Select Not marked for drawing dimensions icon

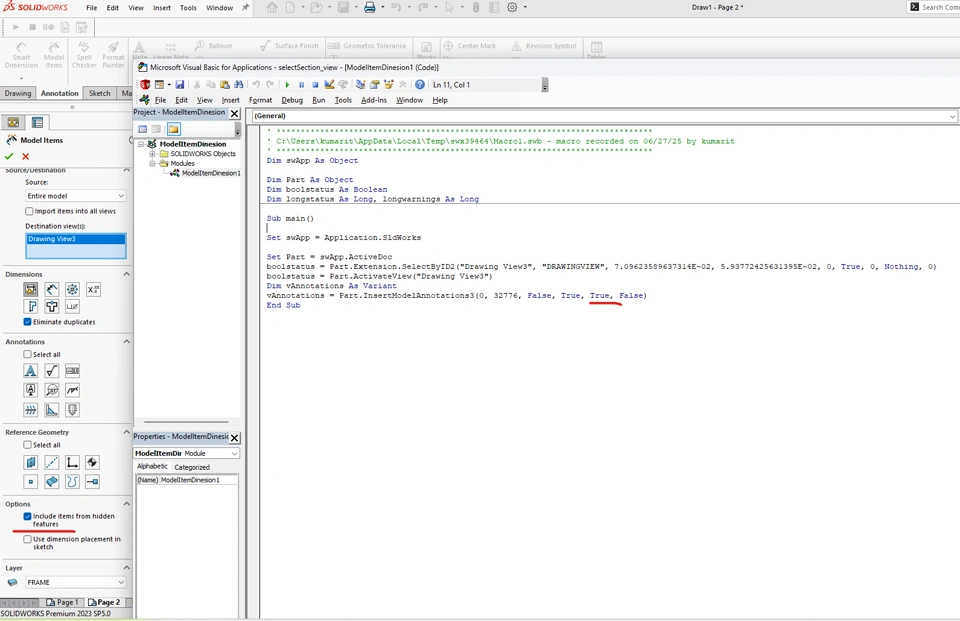coord(51,290)
